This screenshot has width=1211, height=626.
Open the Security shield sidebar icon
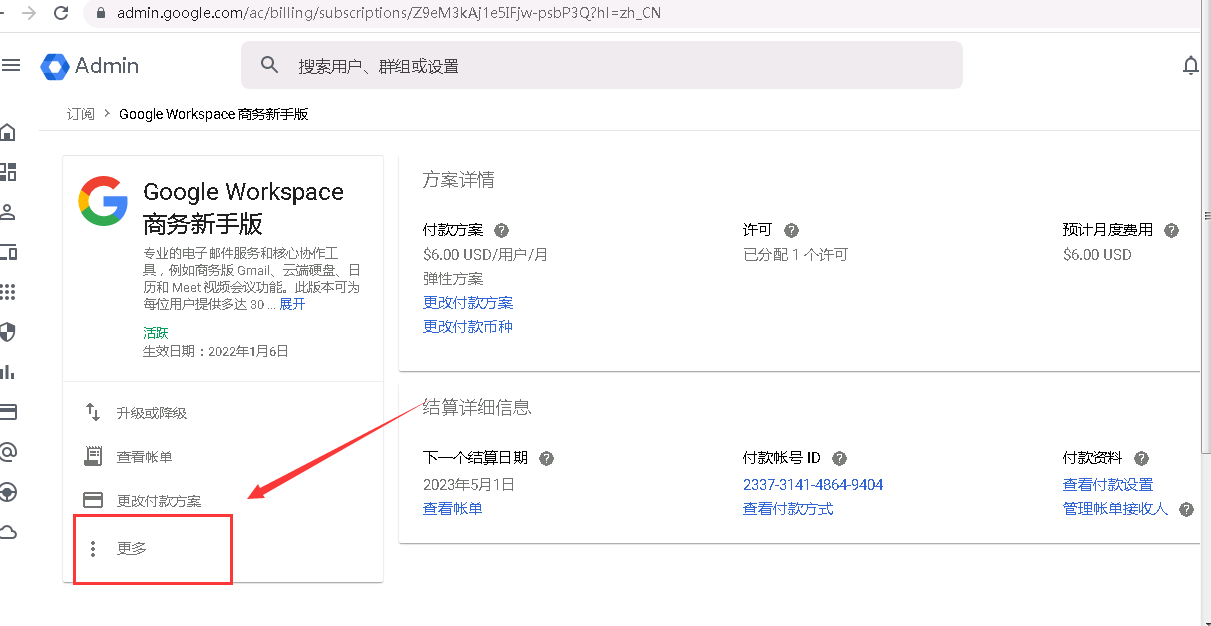coord(8,332)
